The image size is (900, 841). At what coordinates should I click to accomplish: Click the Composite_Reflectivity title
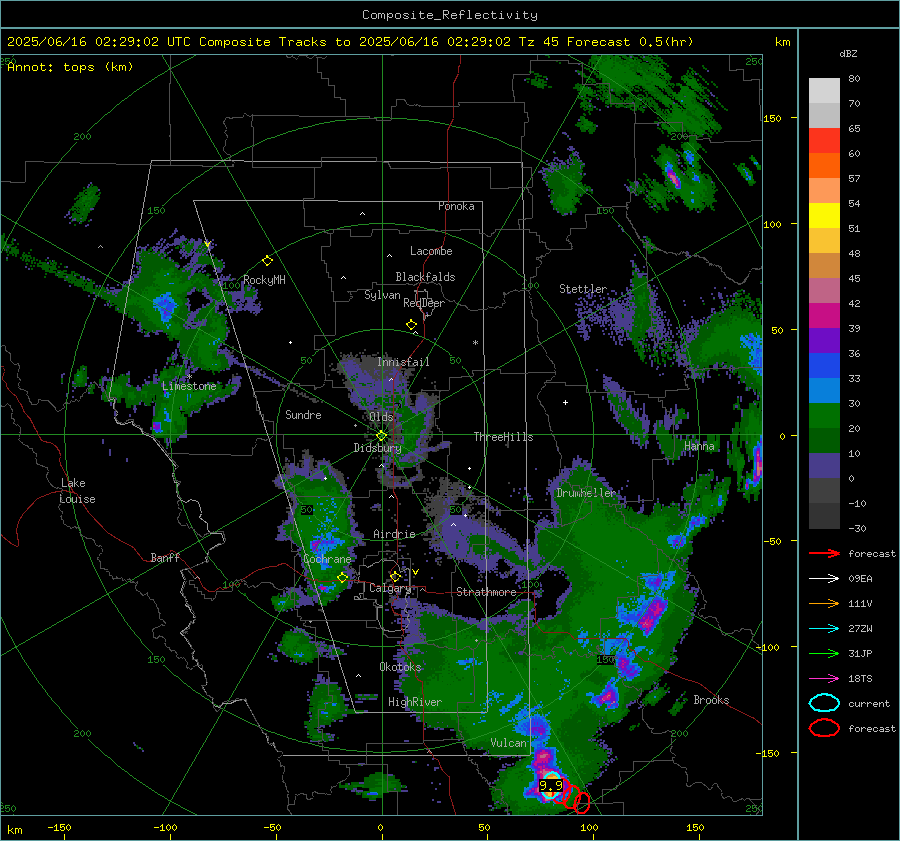click(449, 15)
